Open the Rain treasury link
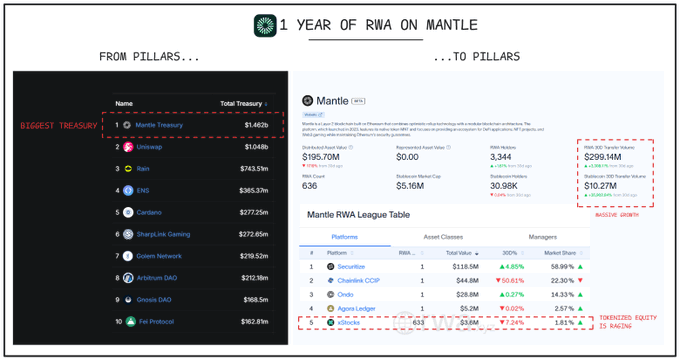This screenshot has width=680, height=360. coord(143,169)
